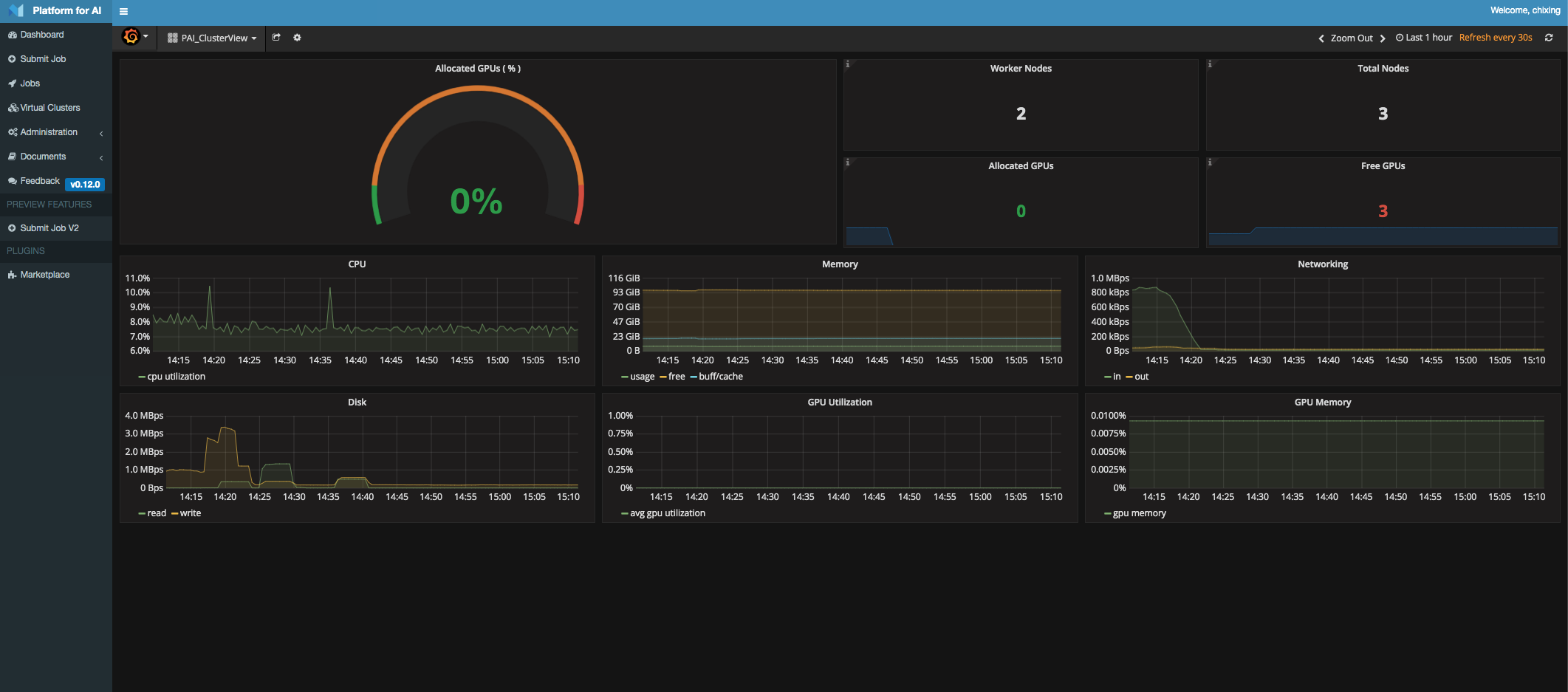Image resolution: width=1568 pixels, height=692 pixels.
Task: Open the Submit Job V2 link
Action: (49, 228)
